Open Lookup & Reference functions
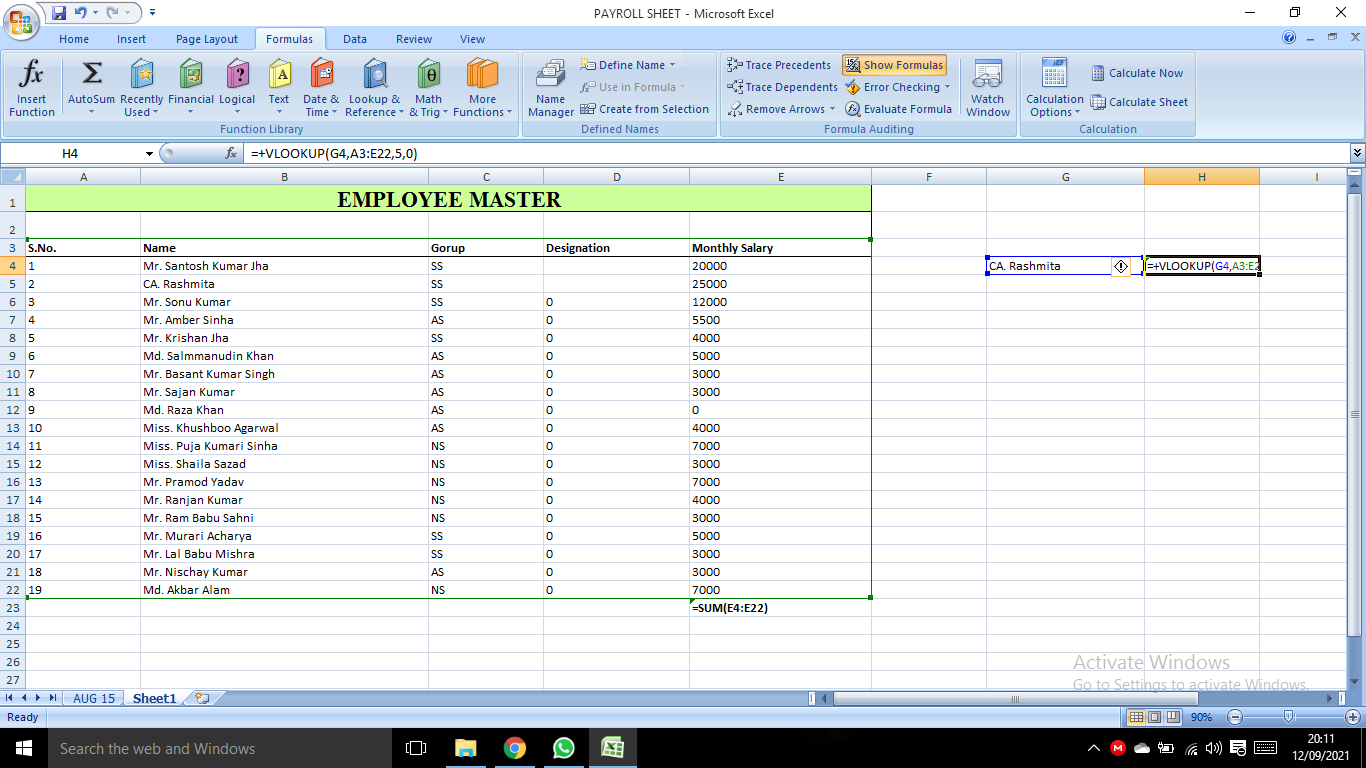The image size is (1366, 768). click(x=373, y=88)
